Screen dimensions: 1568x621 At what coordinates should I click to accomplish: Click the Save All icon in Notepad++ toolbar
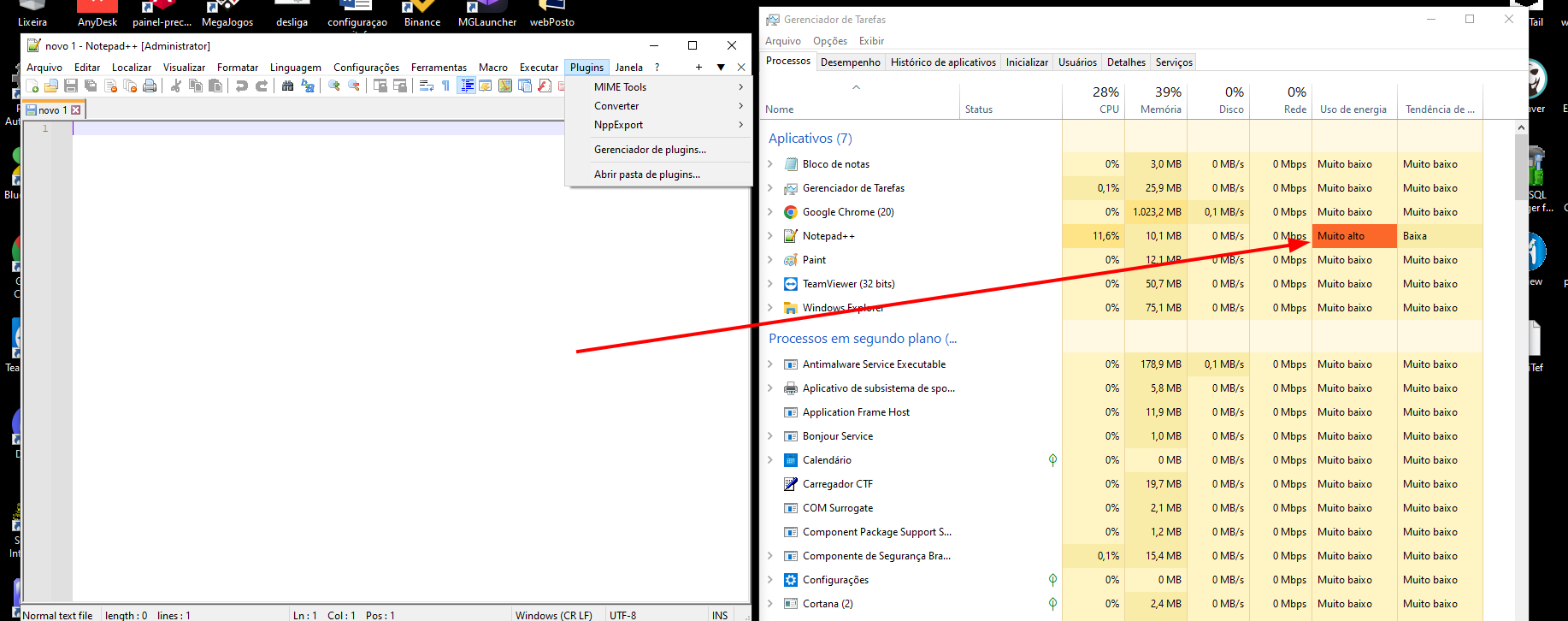point(91,86)
